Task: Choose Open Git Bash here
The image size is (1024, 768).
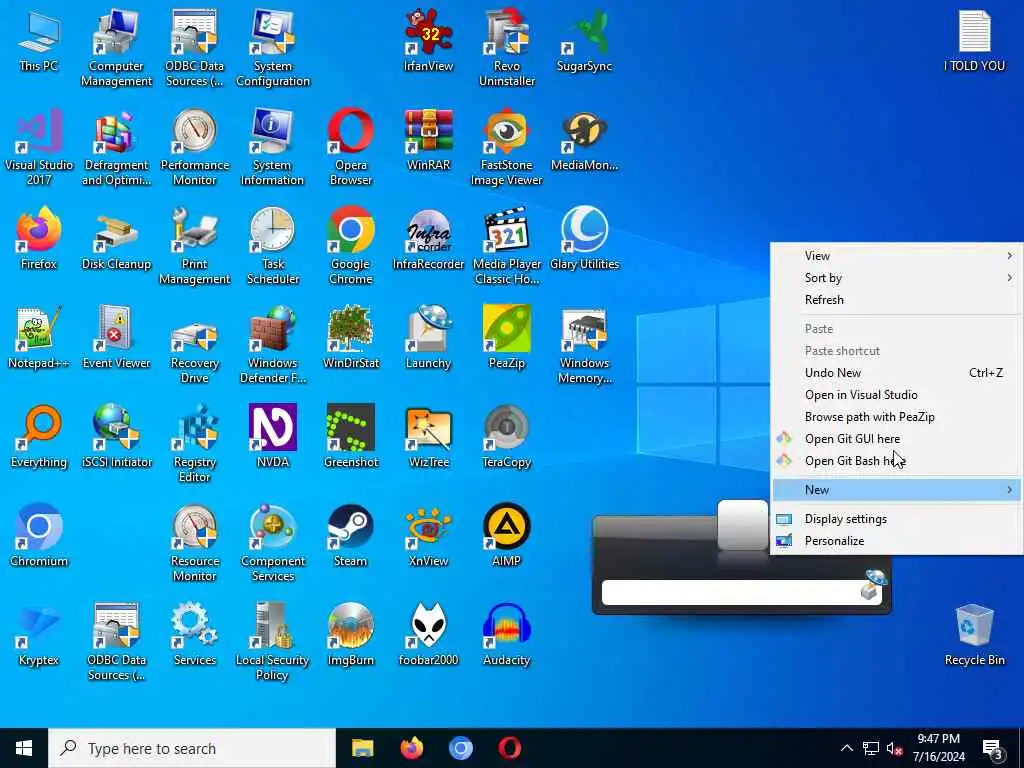Action: [897, 460]
